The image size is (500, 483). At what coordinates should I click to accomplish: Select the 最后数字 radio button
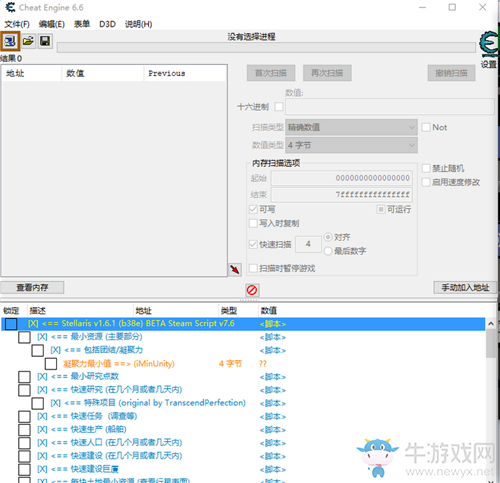pyautogui.click(x=328, y=251)
